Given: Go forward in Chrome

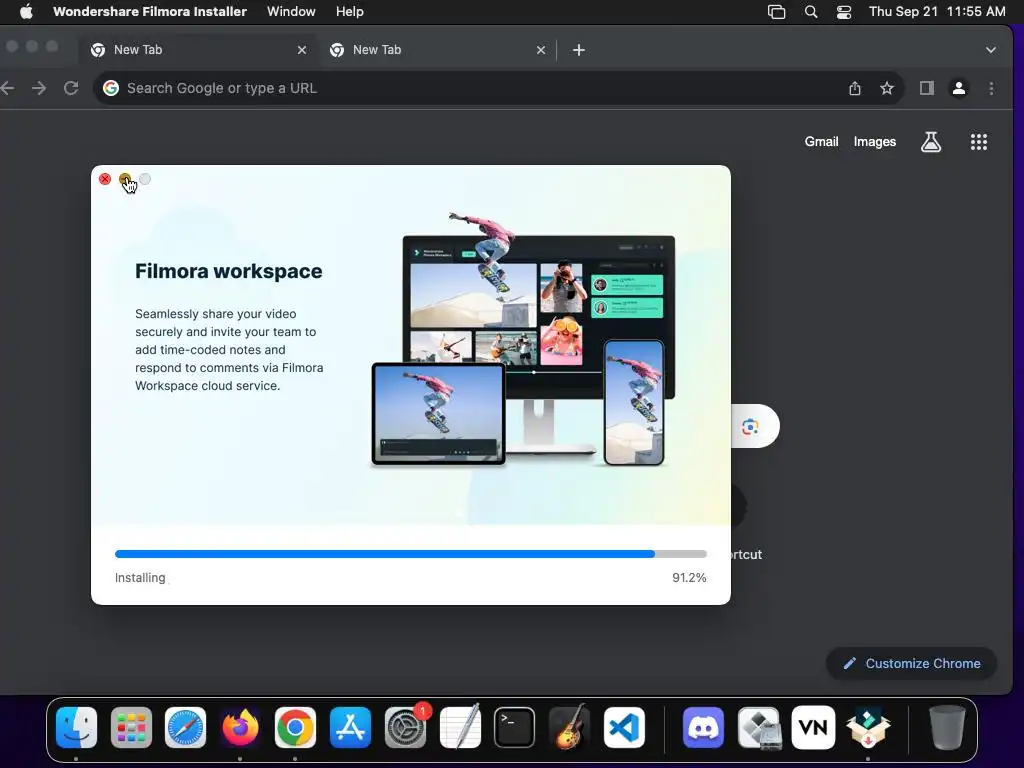Looking at the screenshot, I should point(39,88).
